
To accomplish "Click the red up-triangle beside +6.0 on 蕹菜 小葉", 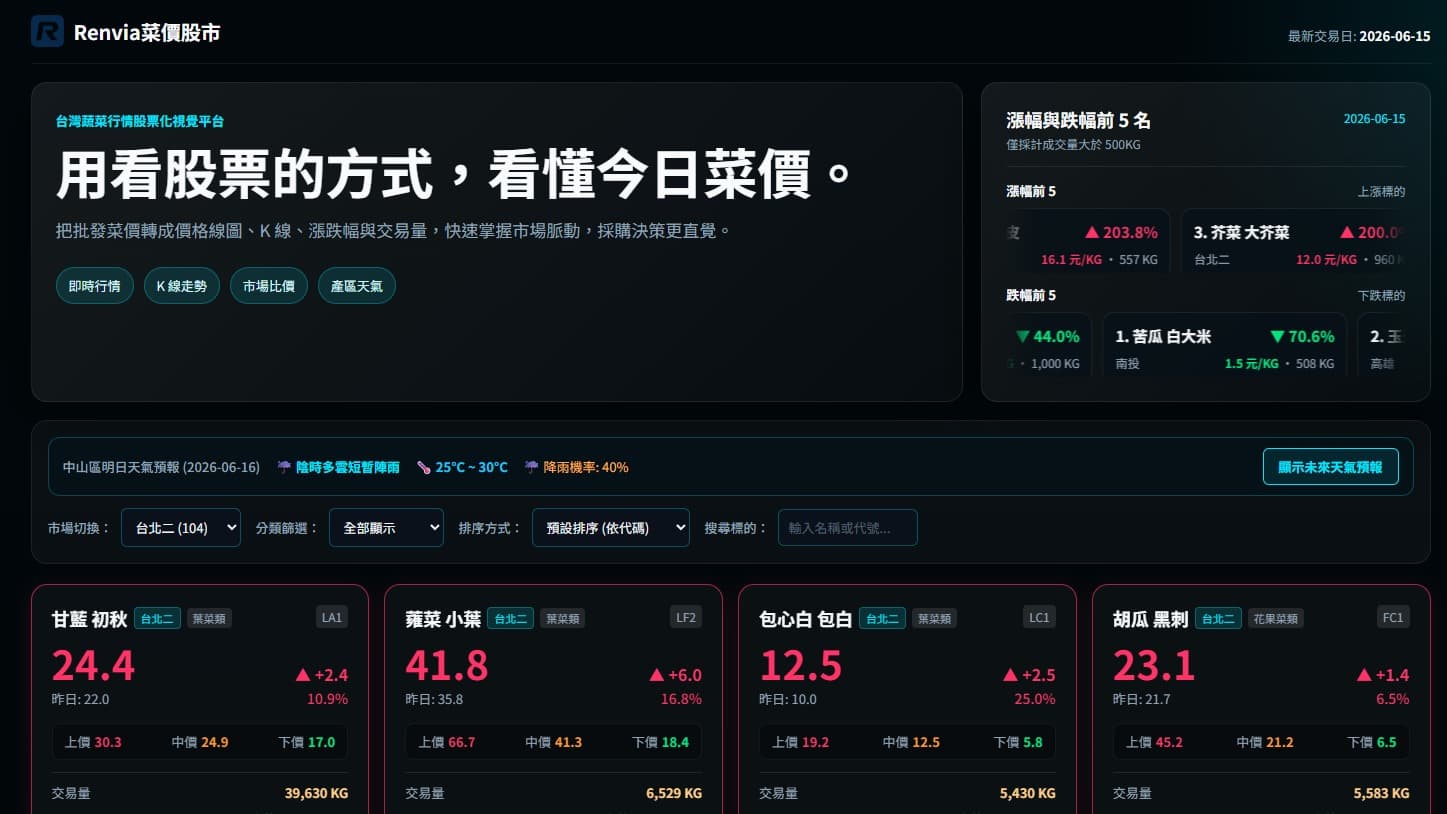I will pyautogui.click(x=657, y=675).
